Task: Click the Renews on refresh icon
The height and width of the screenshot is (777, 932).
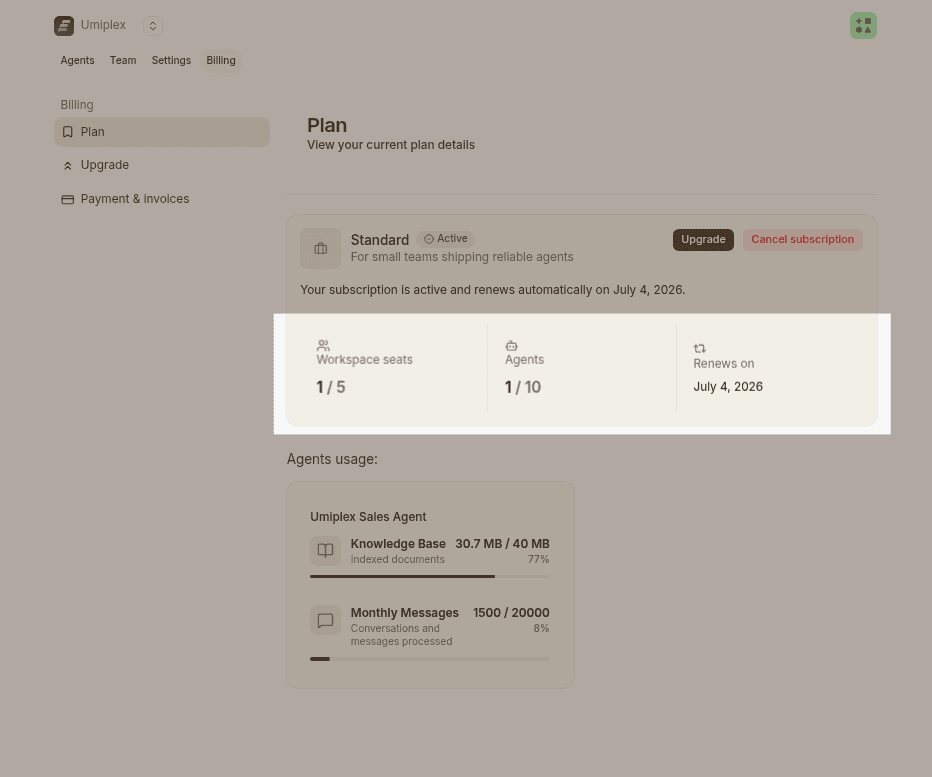Action: click(700, 348)
